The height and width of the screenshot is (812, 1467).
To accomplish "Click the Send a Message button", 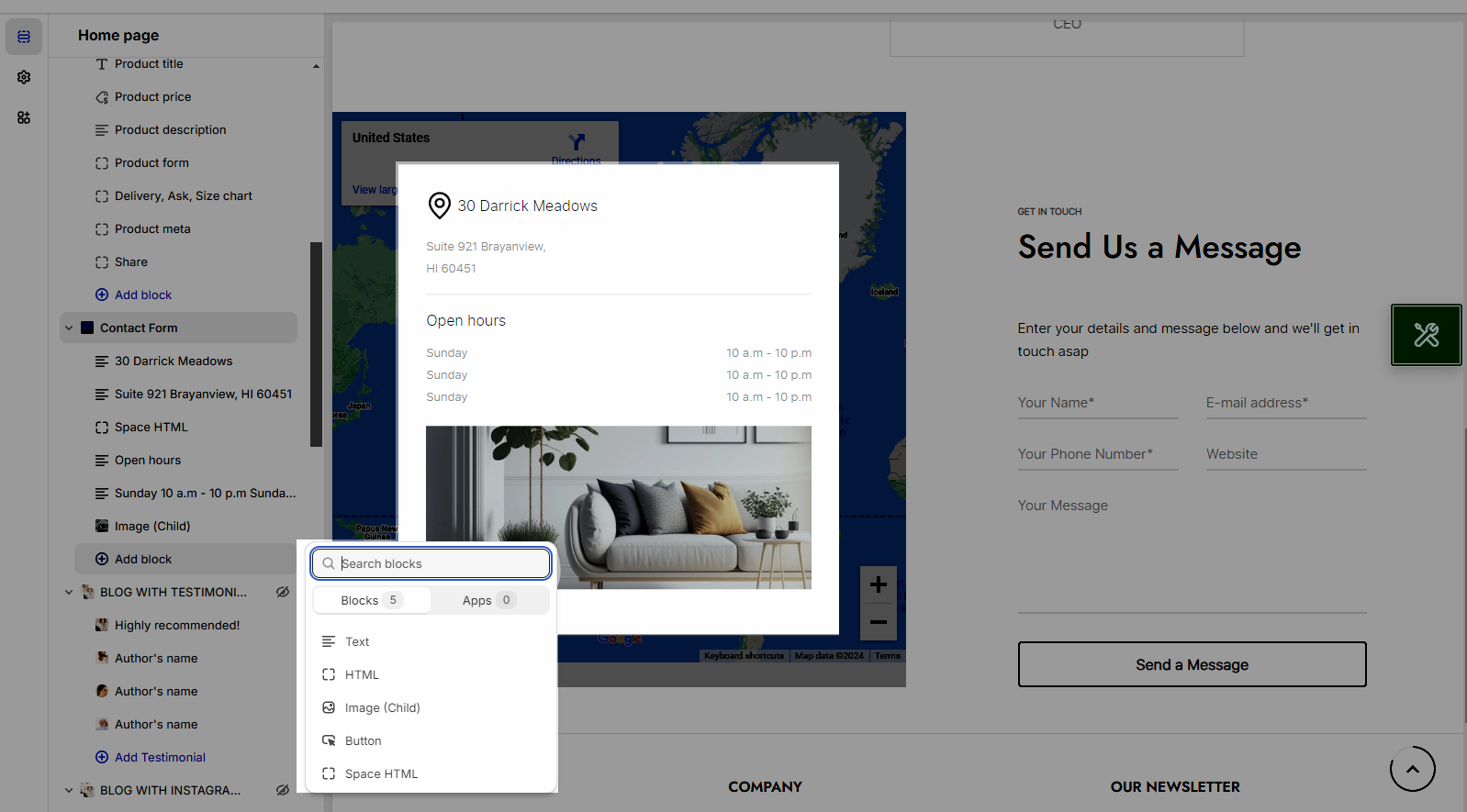I will [x=1193, y=664].
